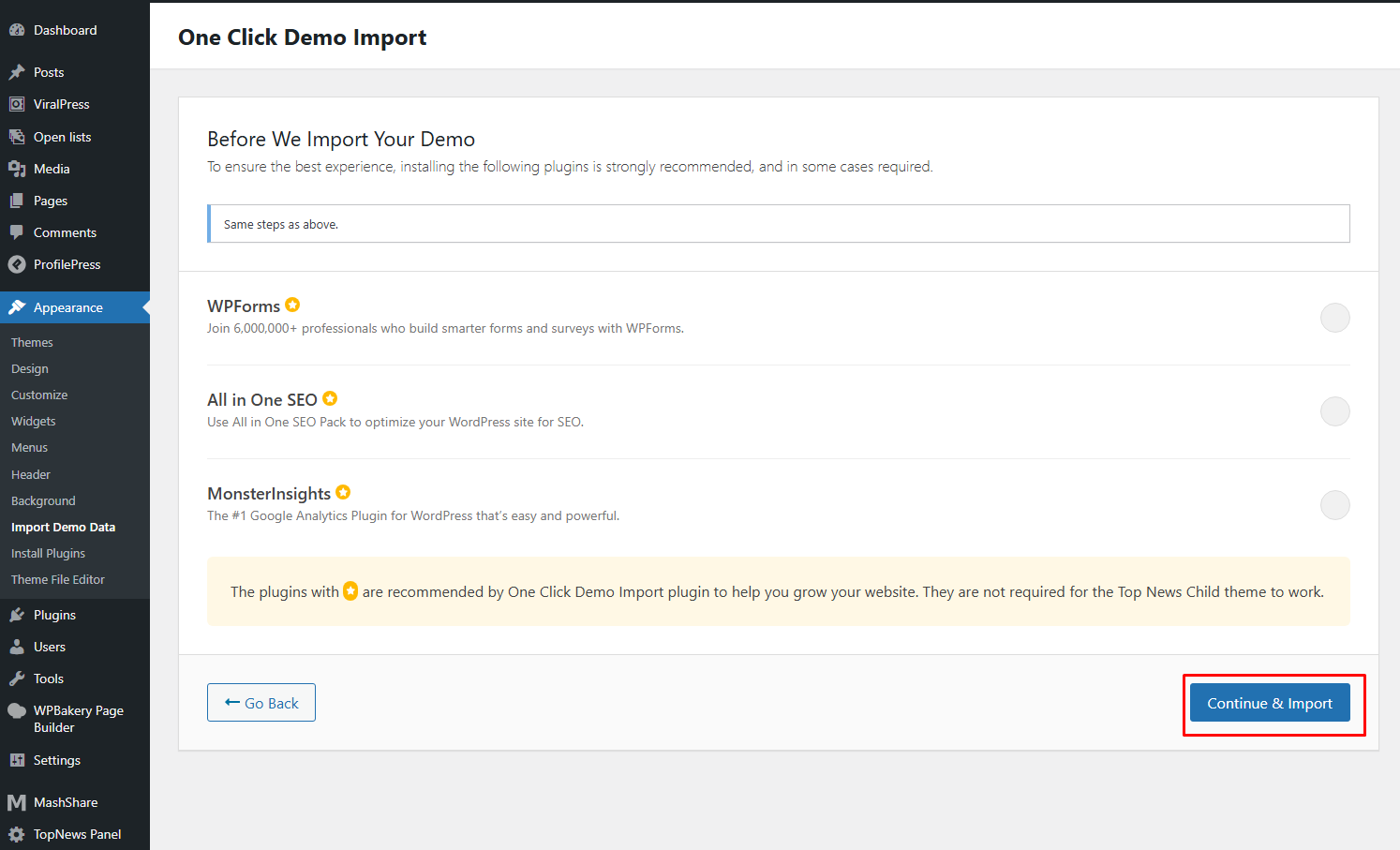Click the Pages icon in sidebar
This screenshot has width=1400, height=850.
pos(17,201)
